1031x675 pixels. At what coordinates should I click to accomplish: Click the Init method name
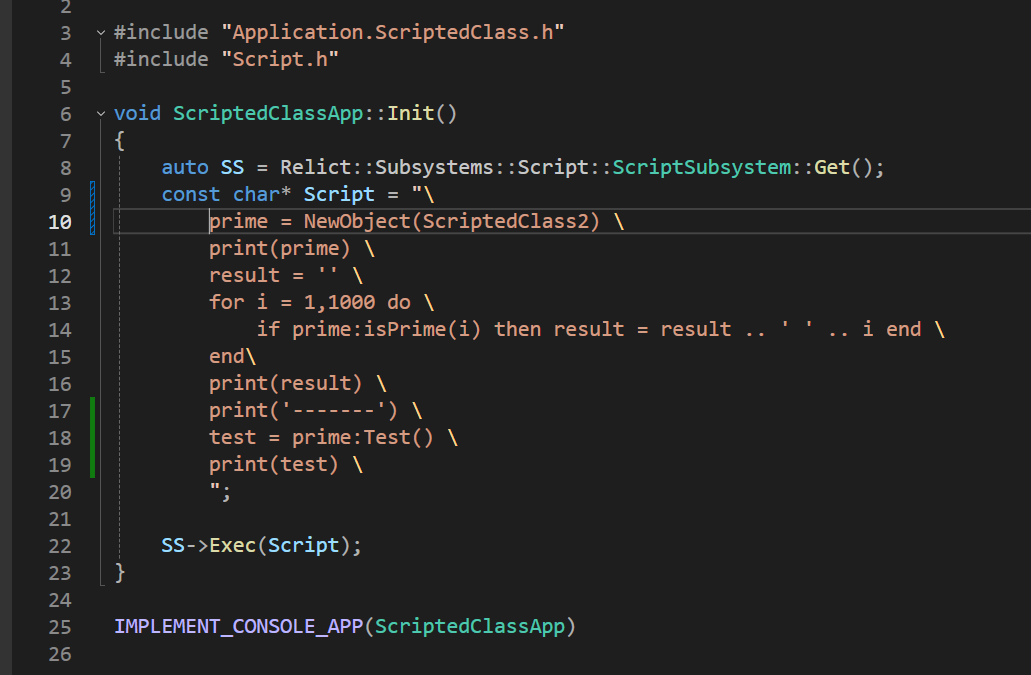pos(411,113)
